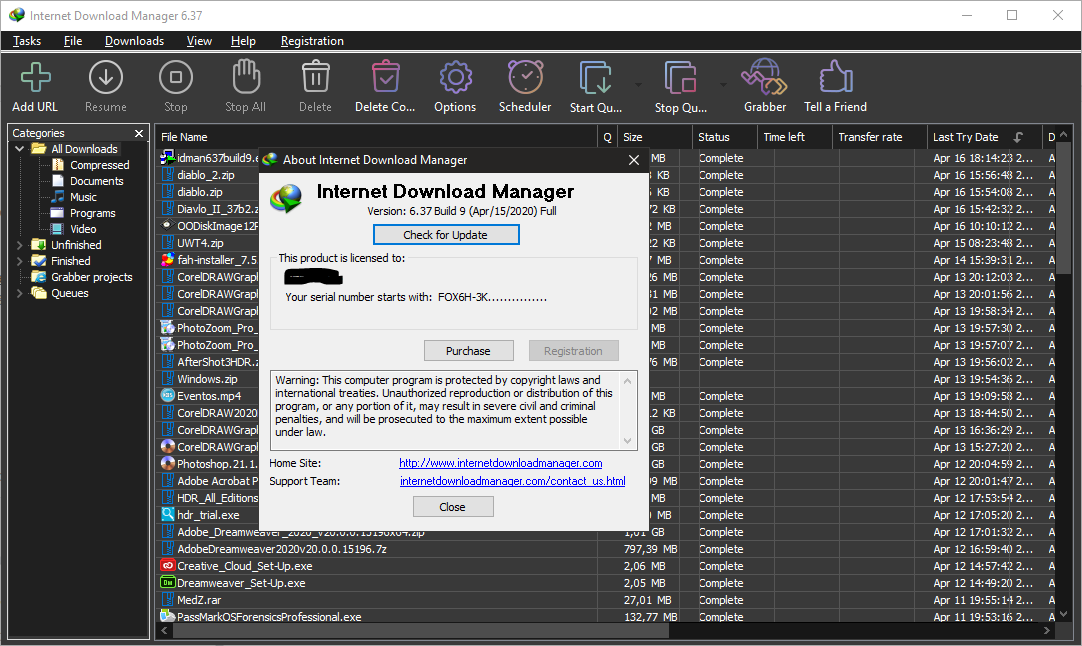Image resolution: width=1082 pixels, height=646 pixels.
Task: Collapse the All Downloads tree node
Action: tap(19, 149)
